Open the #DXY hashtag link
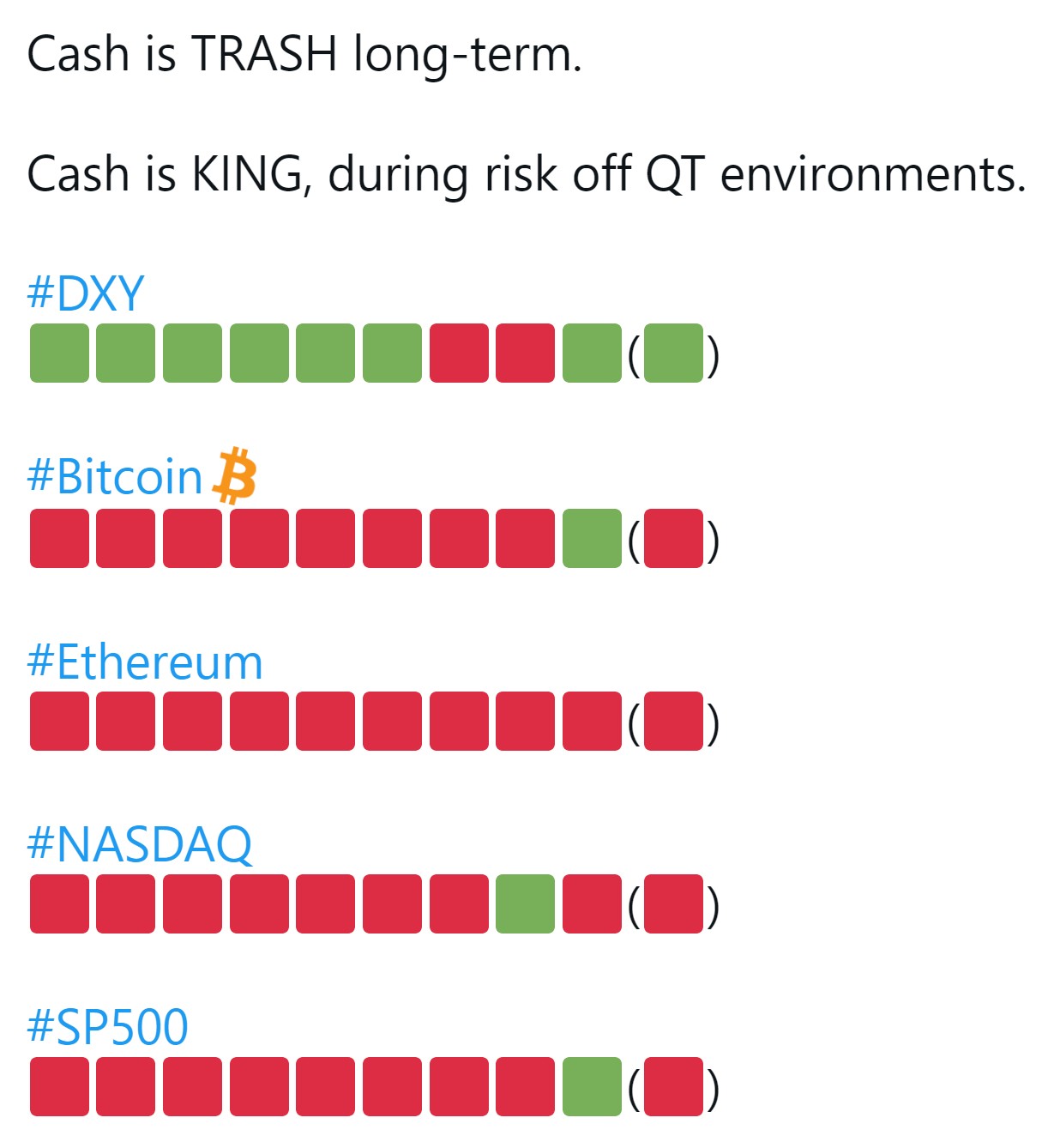This screenshot has height=1148, width=1060. (85, 293)
